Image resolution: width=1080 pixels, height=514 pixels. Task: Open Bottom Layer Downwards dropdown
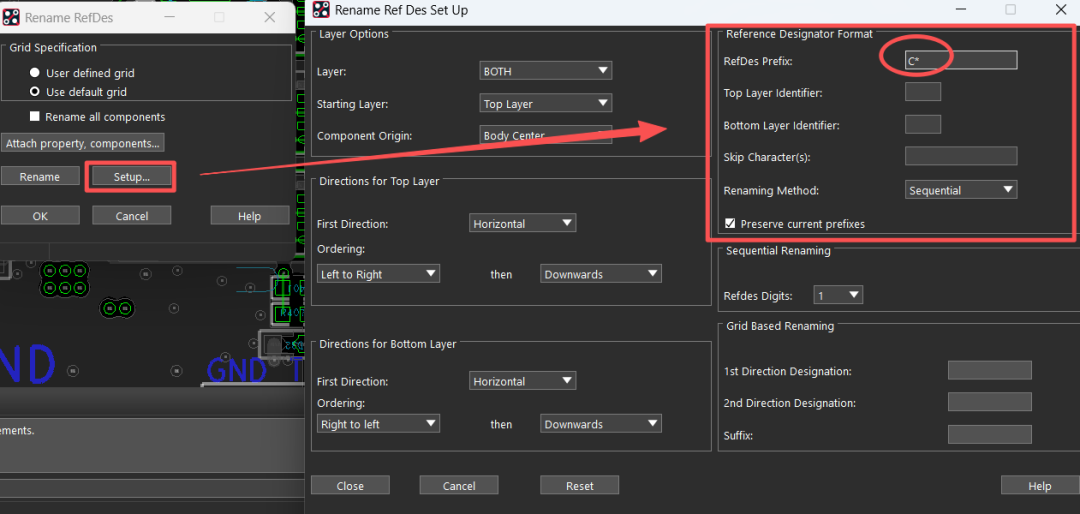[x=601, y=424]
